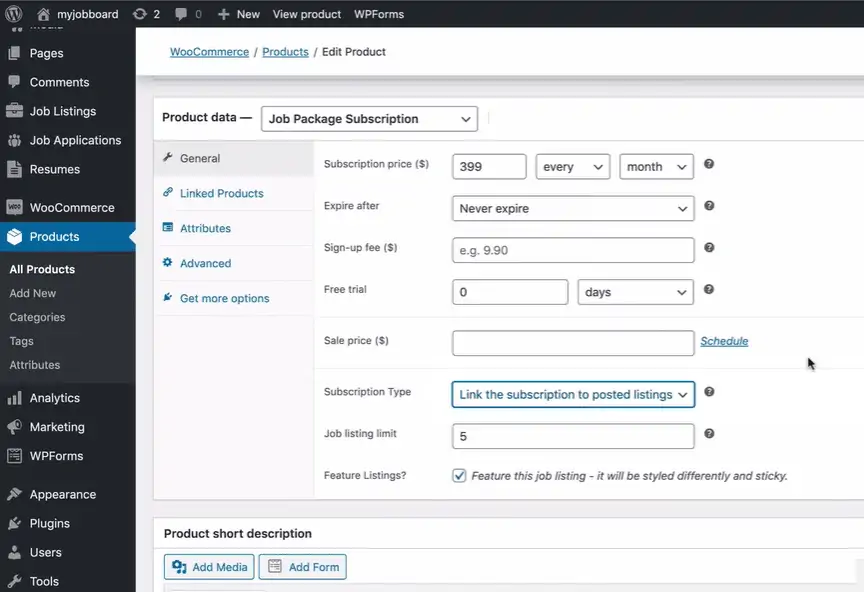Click the Job Listings briefcase icon
This screenshot has width=864, height=592.
[14, 110]
